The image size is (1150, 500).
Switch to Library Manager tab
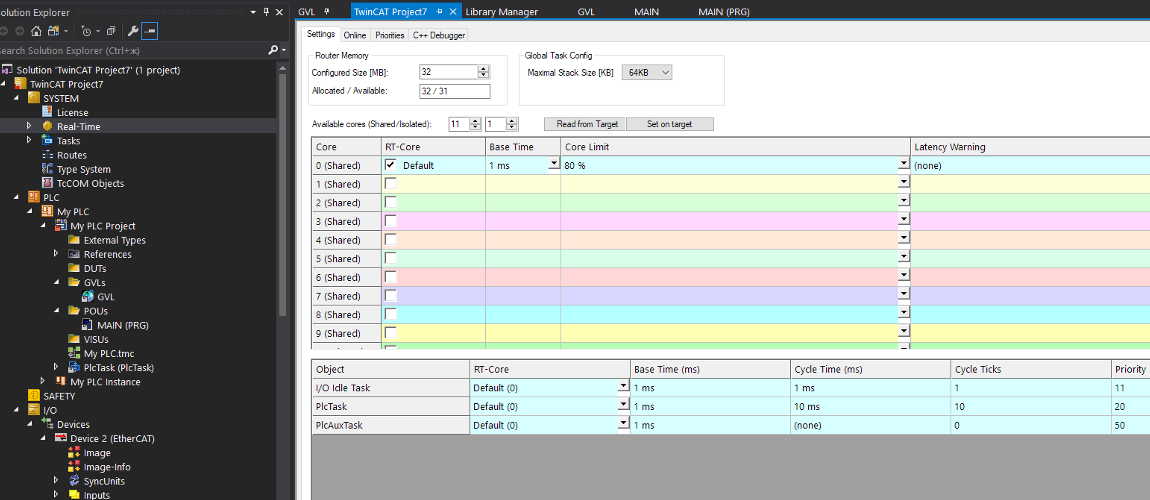click(x=502, y=12)
